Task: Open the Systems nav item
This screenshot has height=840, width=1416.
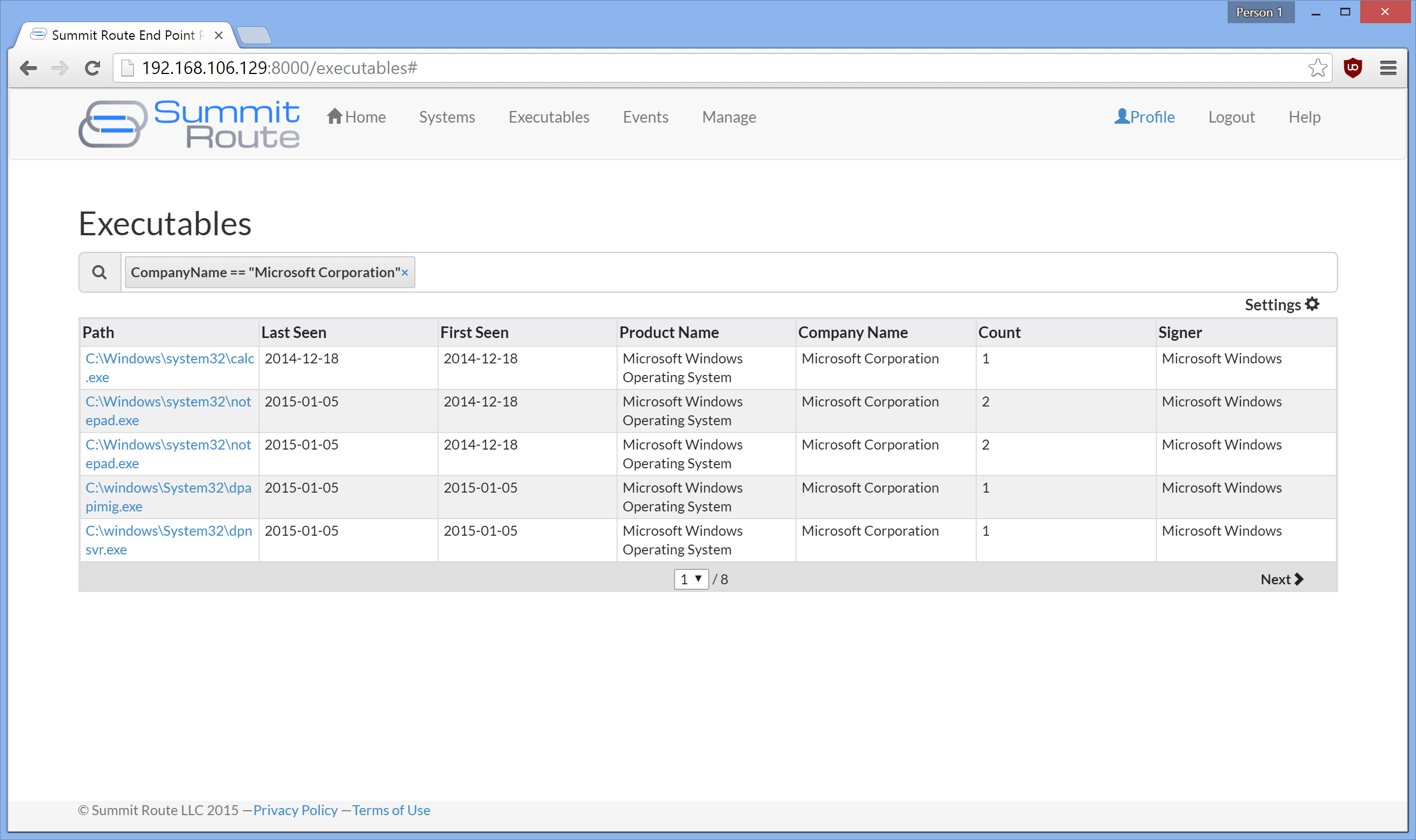Action: (x=447, y=117)
